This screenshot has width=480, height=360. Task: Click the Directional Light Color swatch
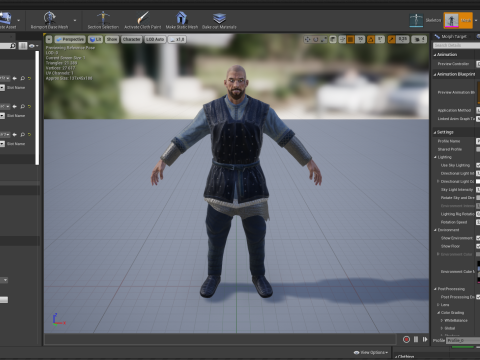tap(478, 182)
